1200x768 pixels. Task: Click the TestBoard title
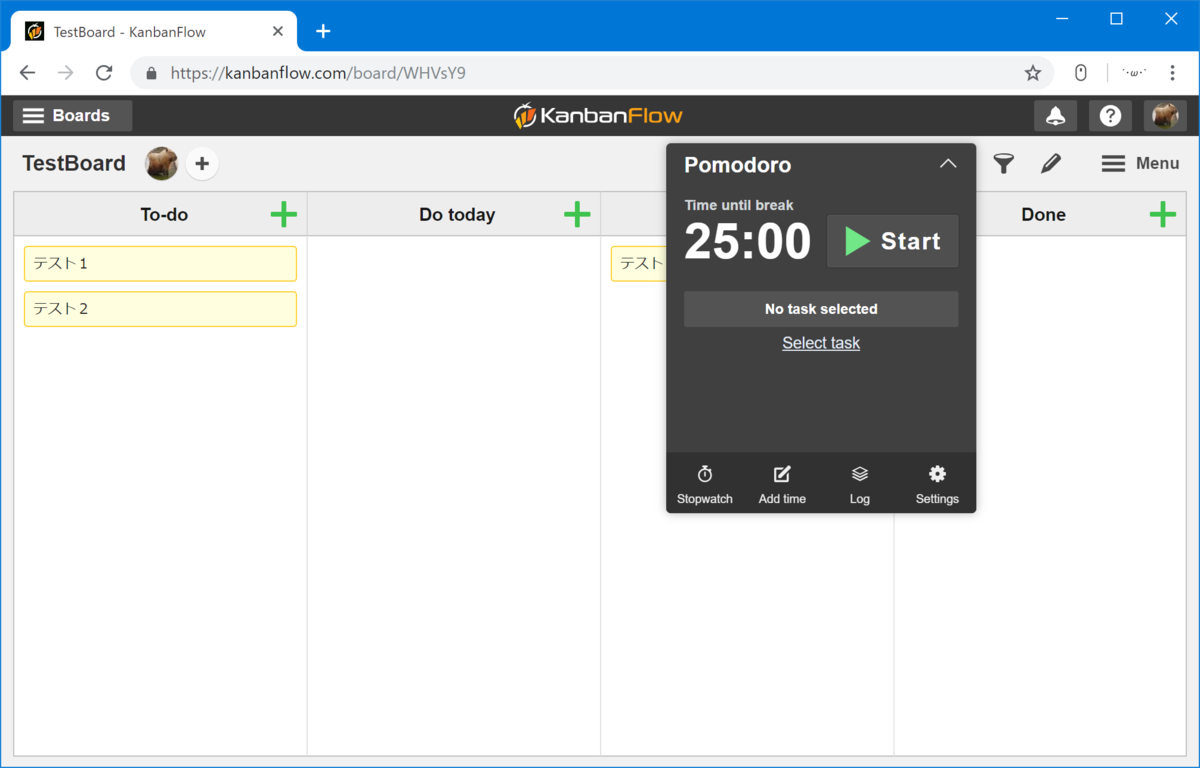(x=74, y=163)
